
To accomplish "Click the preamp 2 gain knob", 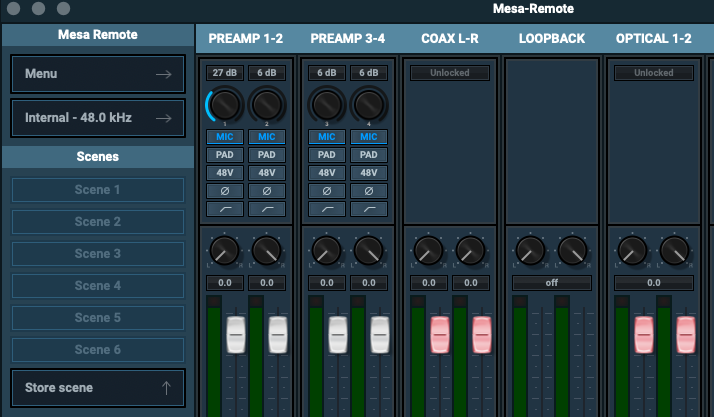I will (267, 105).
